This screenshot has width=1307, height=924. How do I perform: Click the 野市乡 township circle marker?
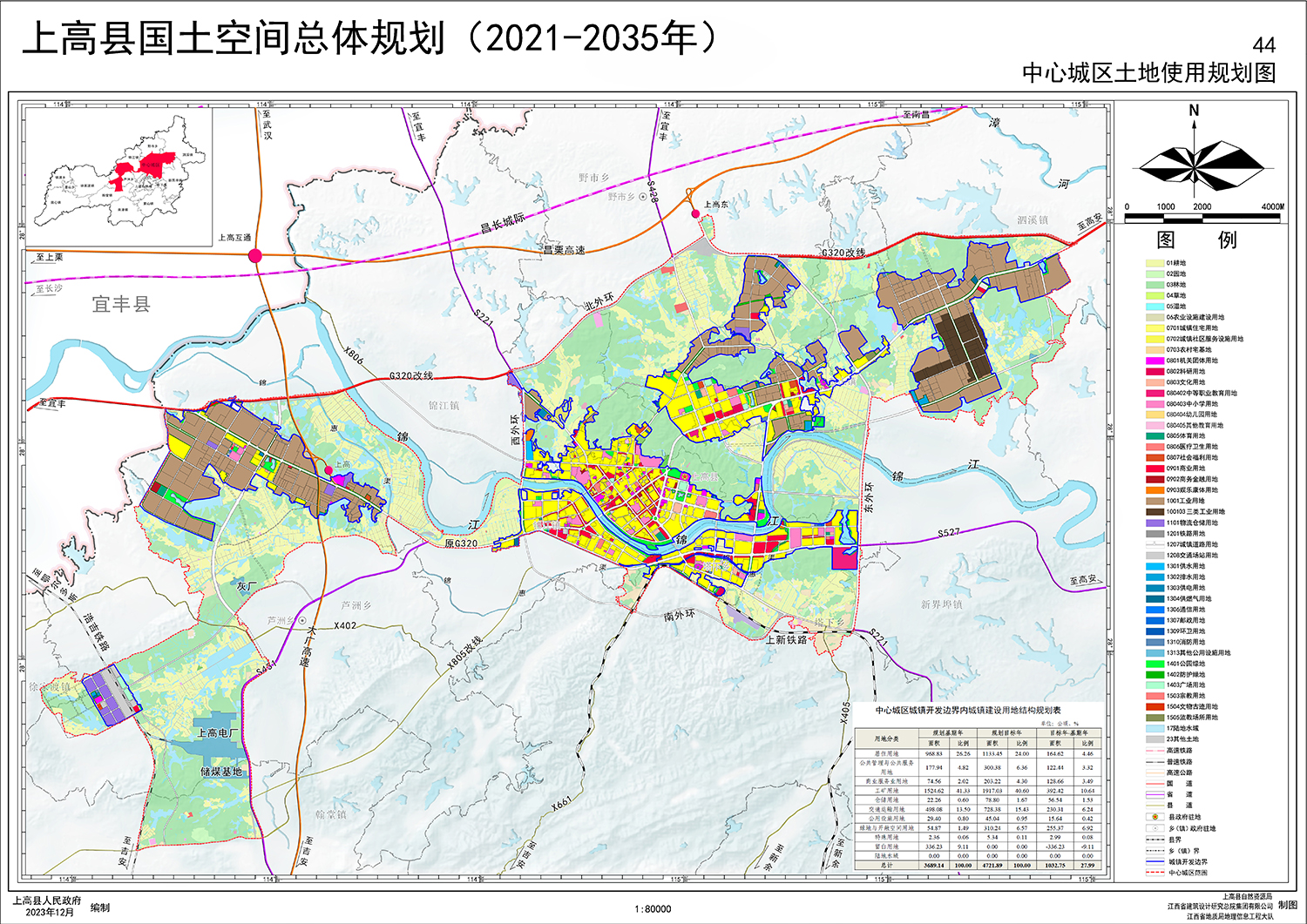(x=643, y=197)
